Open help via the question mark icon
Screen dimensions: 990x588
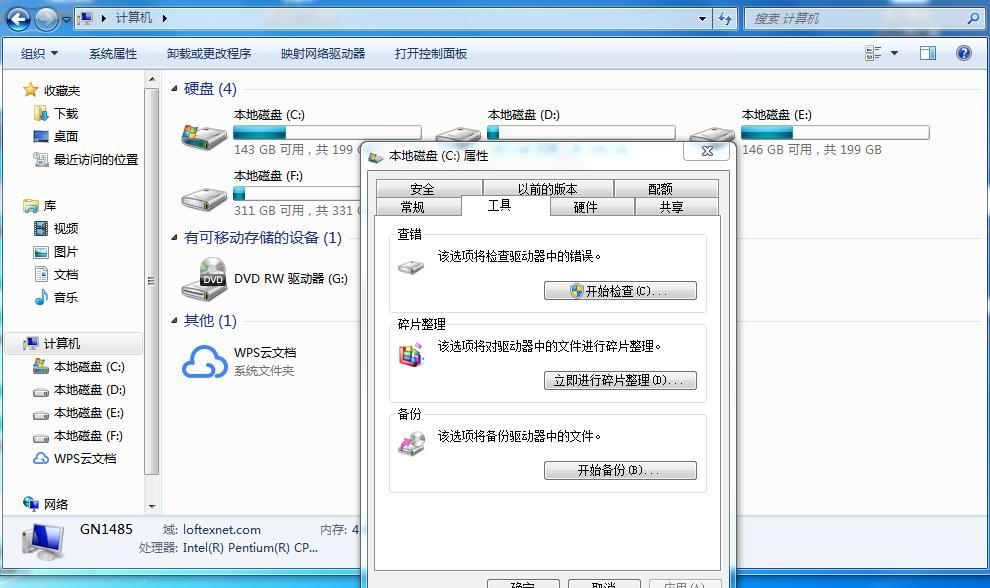pos(962,53)
